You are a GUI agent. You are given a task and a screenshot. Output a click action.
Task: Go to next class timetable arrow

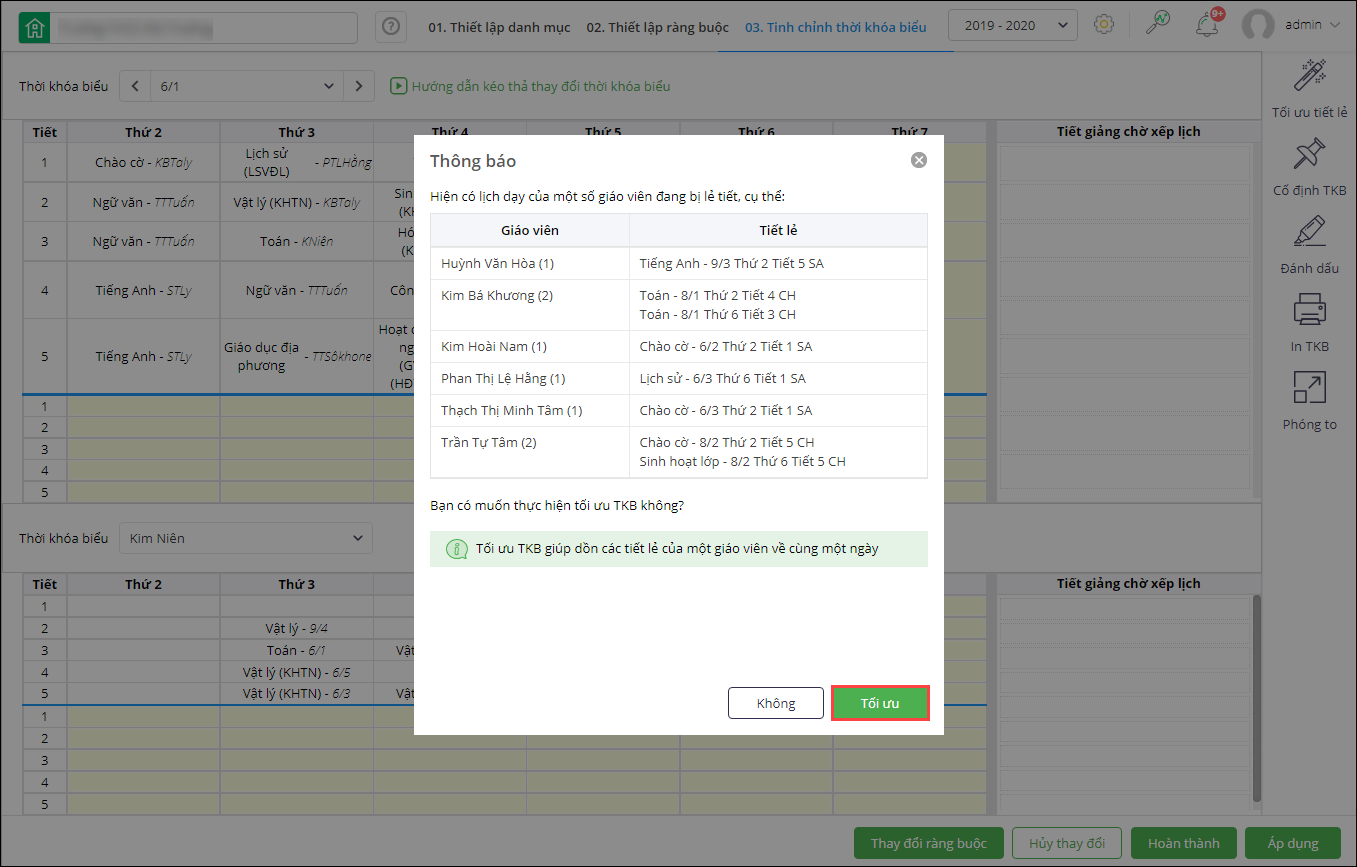[359, 87]
